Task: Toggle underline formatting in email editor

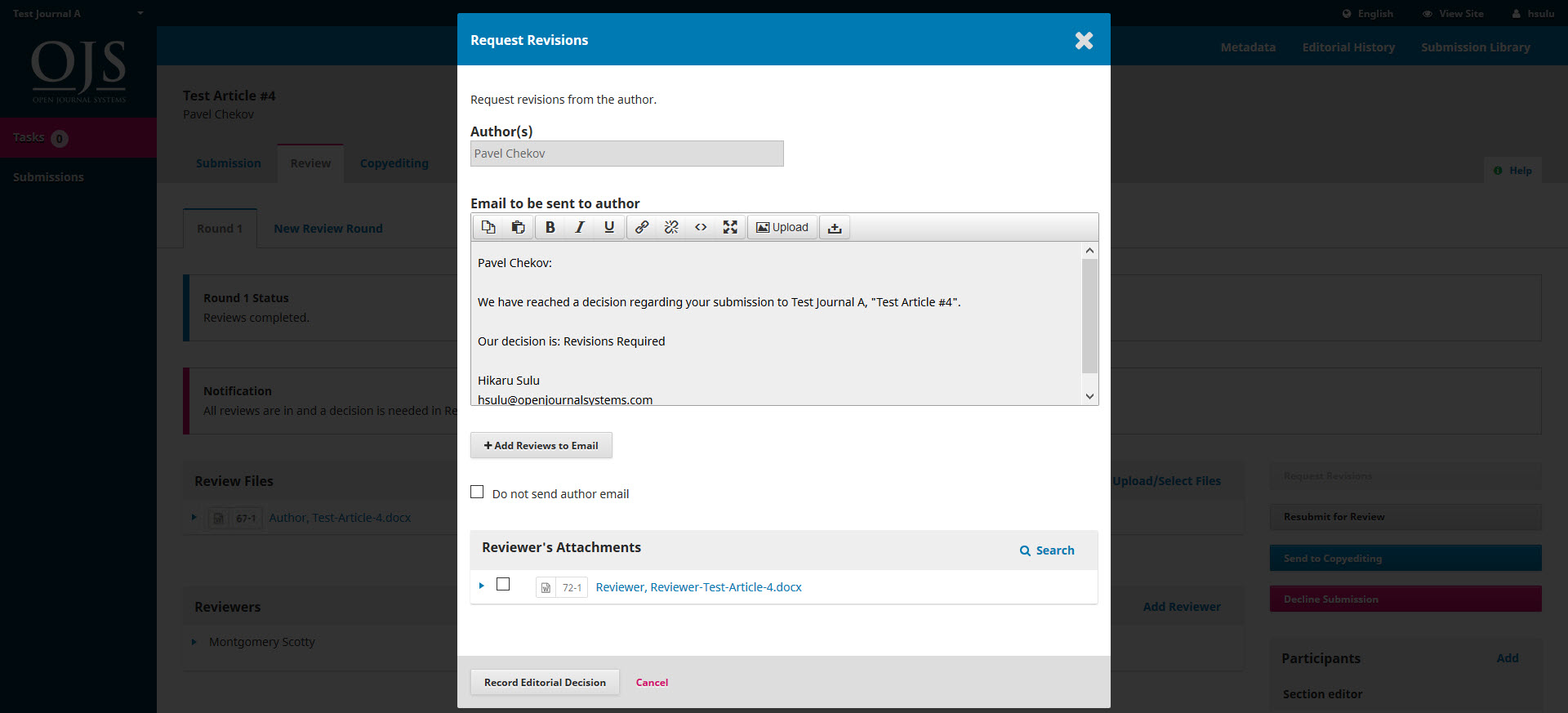Action: click(609, 227)
